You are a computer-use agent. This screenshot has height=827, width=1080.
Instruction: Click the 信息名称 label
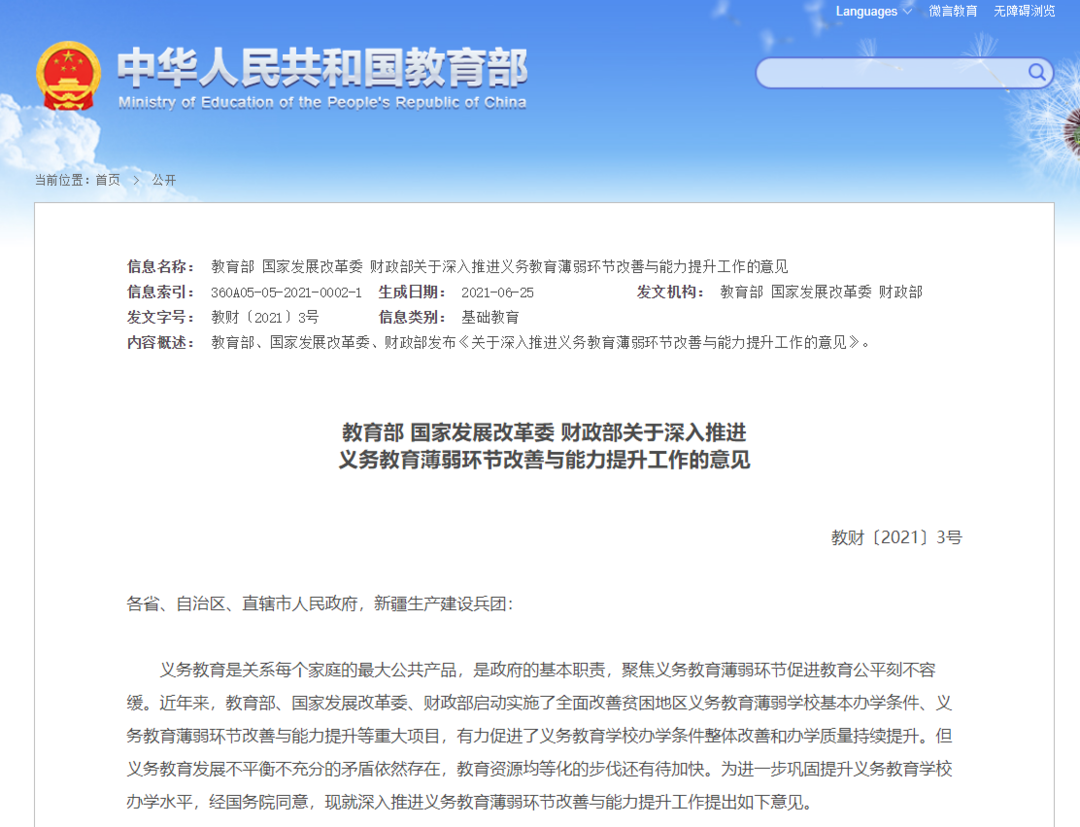[160, 266]
